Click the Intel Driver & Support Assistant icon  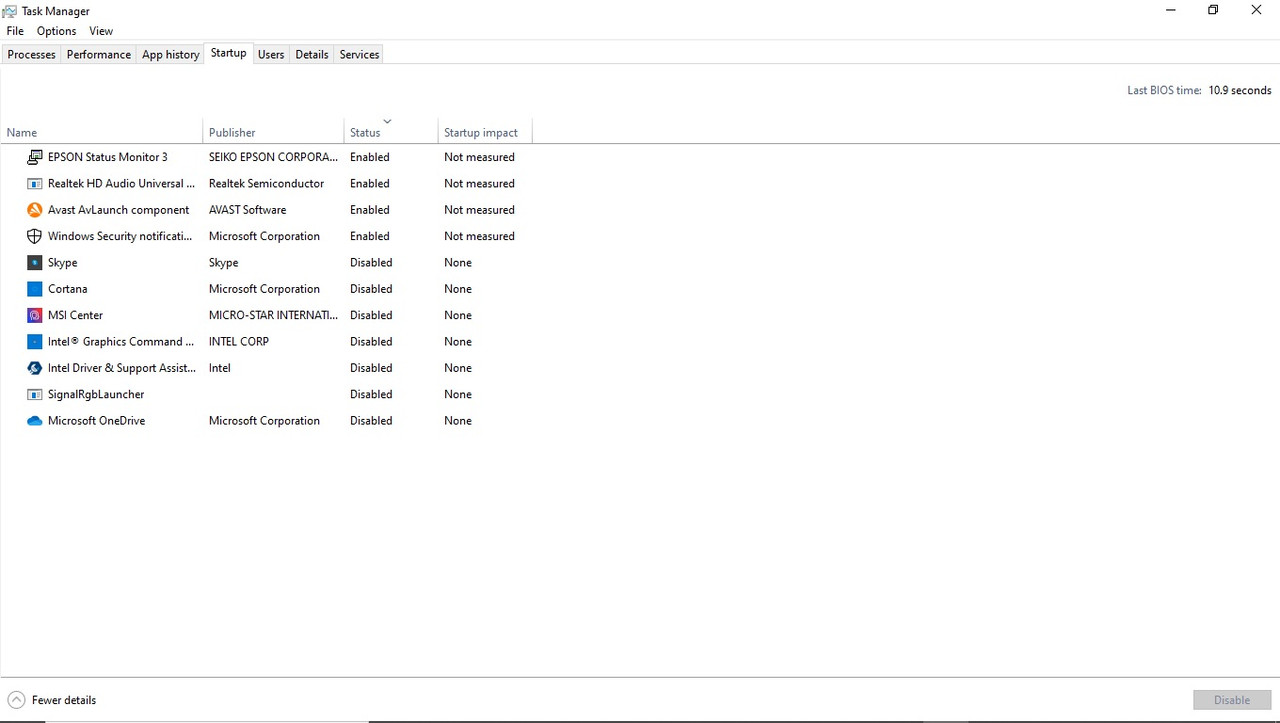(x=35, y=368)
